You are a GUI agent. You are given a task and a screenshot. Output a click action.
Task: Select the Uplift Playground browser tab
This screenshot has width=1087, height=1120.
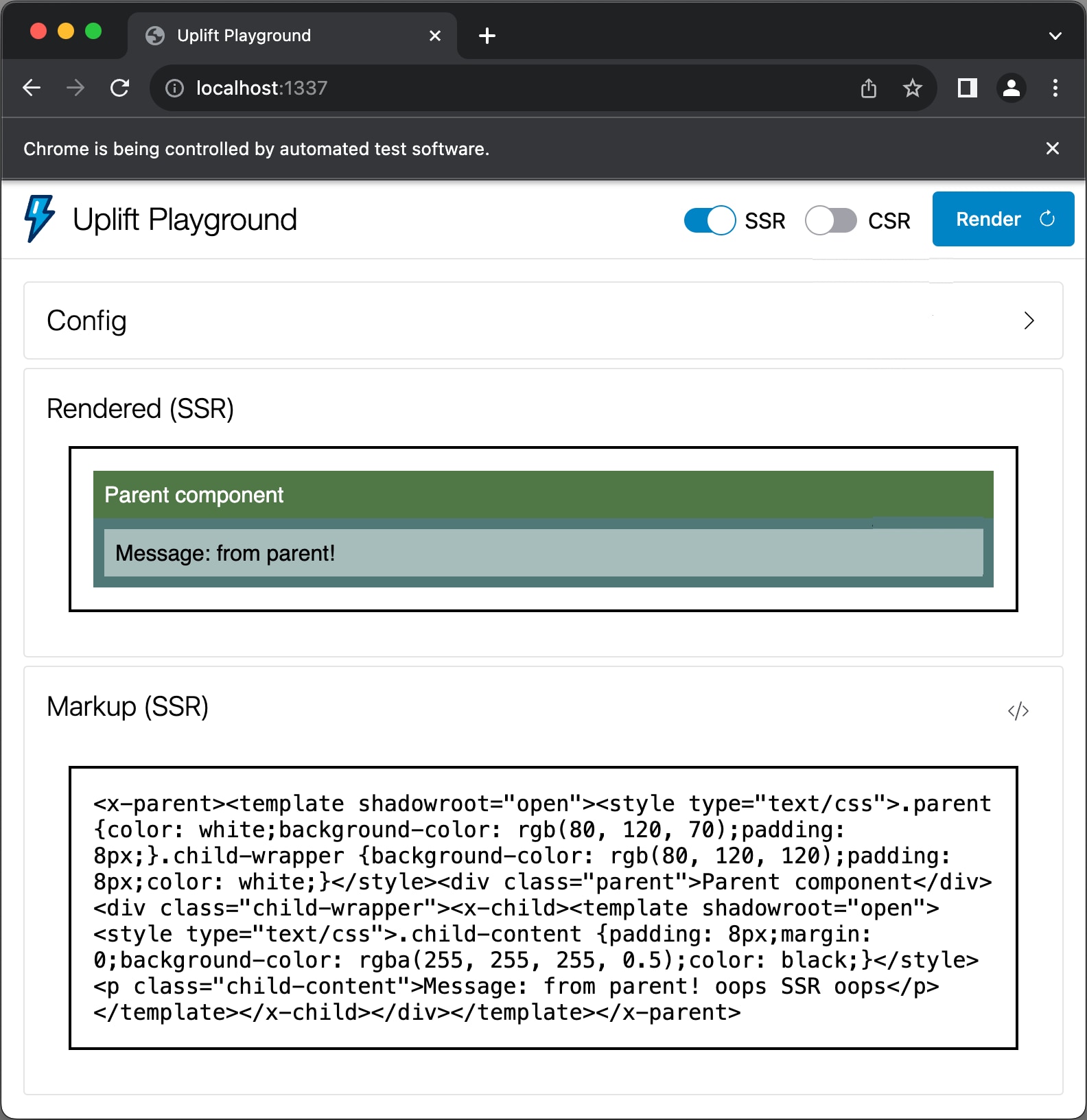[292, 36]
